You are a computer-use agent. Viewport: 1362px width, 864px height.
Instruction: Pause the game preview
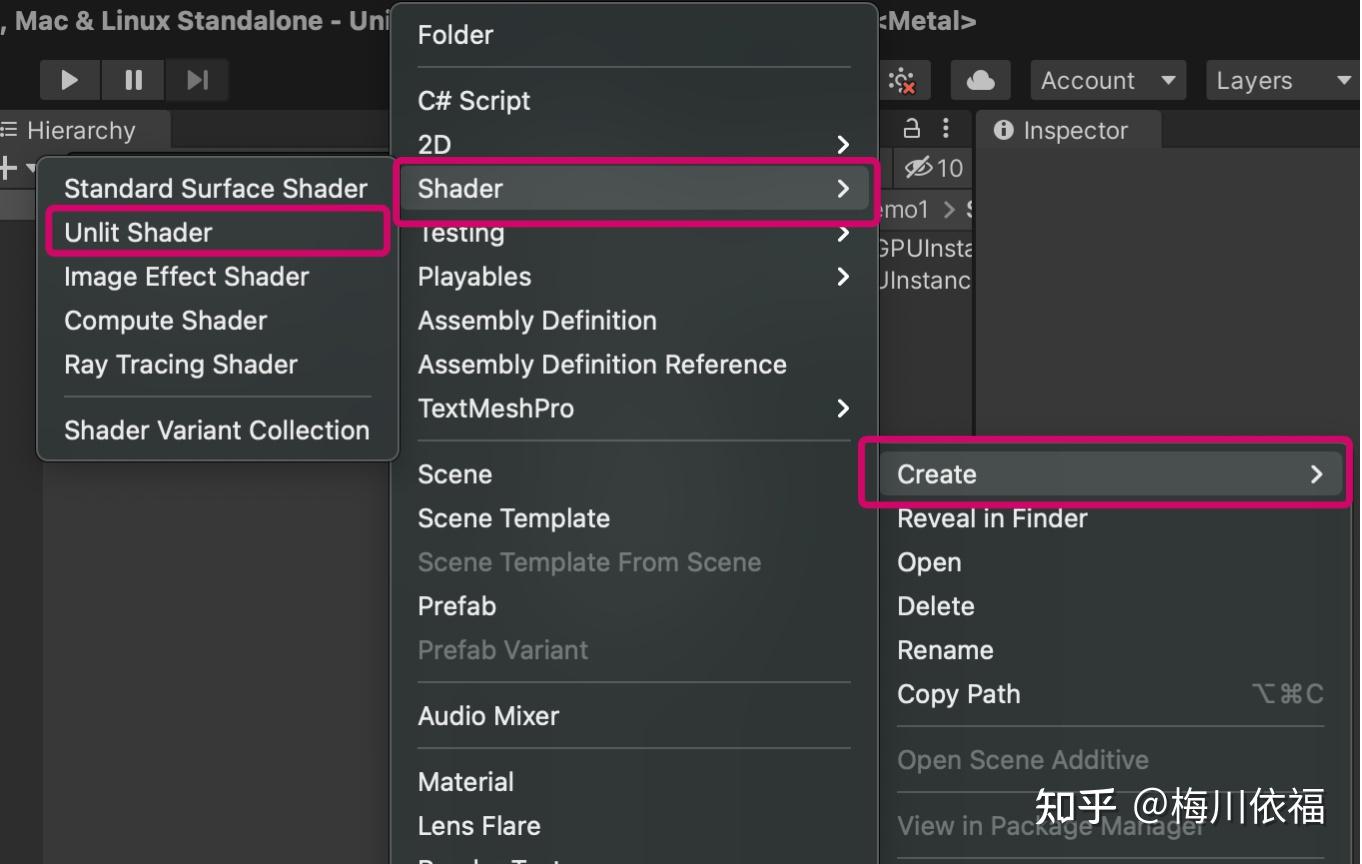133,80
